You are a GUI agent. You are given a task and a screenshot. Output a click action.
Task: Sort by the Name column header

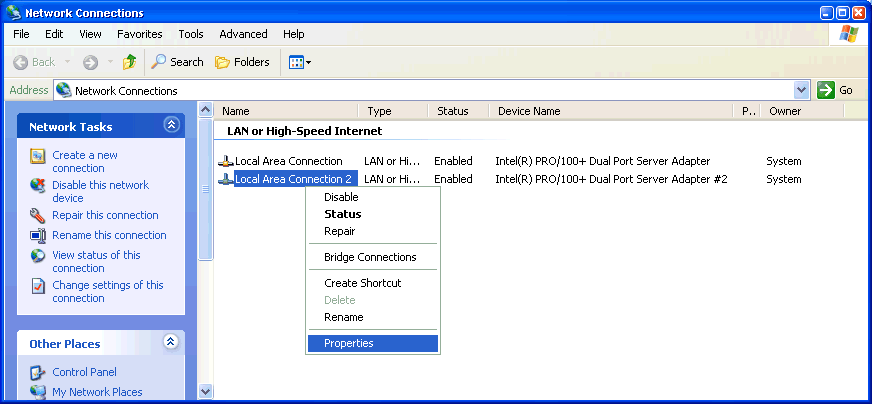tap(286, 111)
